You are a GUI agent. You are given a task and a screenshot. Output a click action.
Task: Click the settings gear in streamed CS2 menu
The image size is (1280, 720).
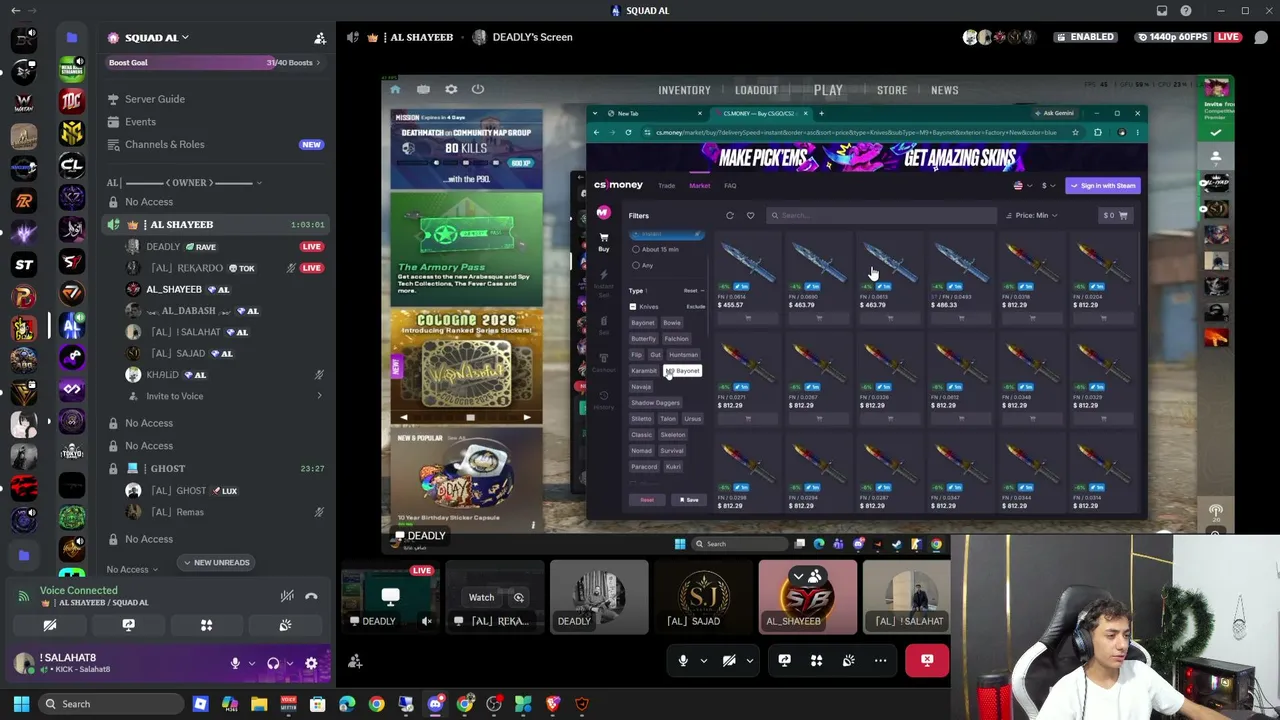pos(451,89)
